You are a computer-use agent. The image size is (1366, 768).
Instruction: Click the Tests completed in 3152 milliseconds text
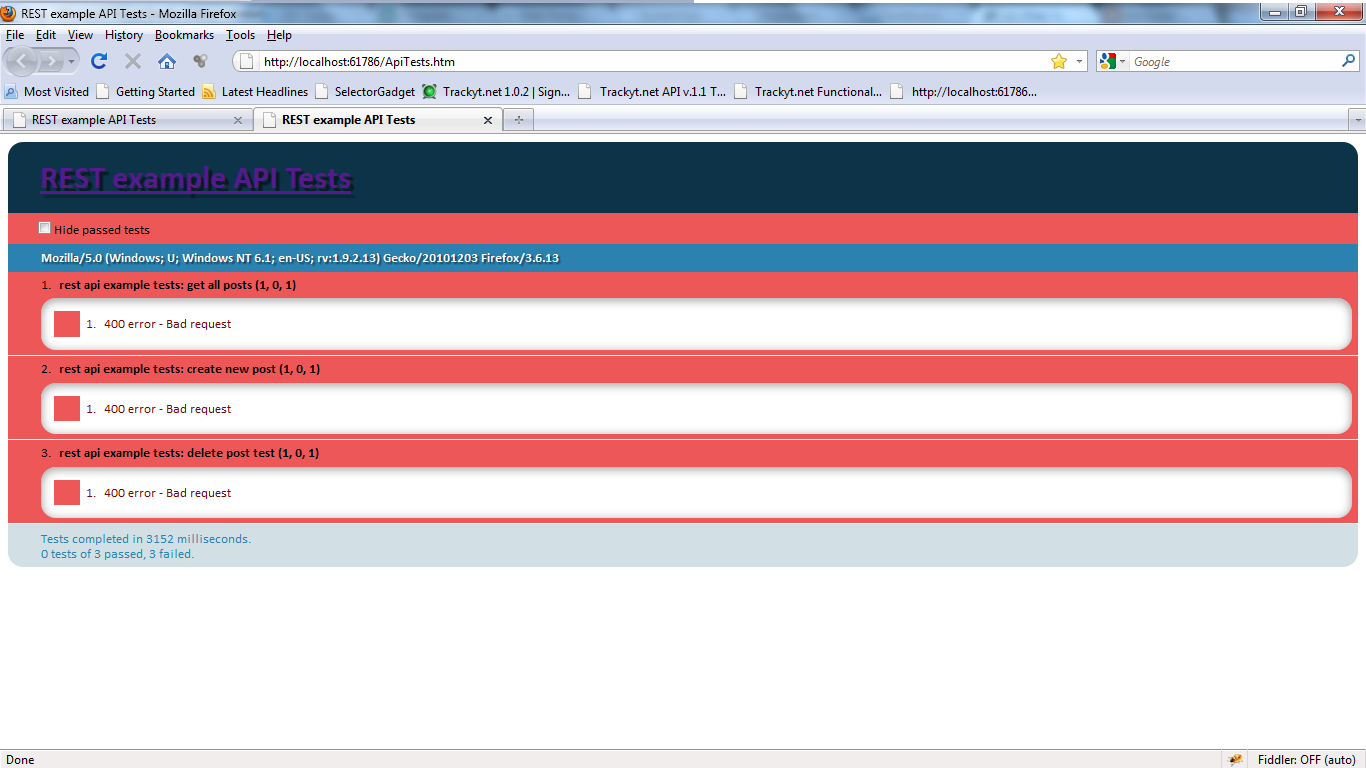[146, 539]
